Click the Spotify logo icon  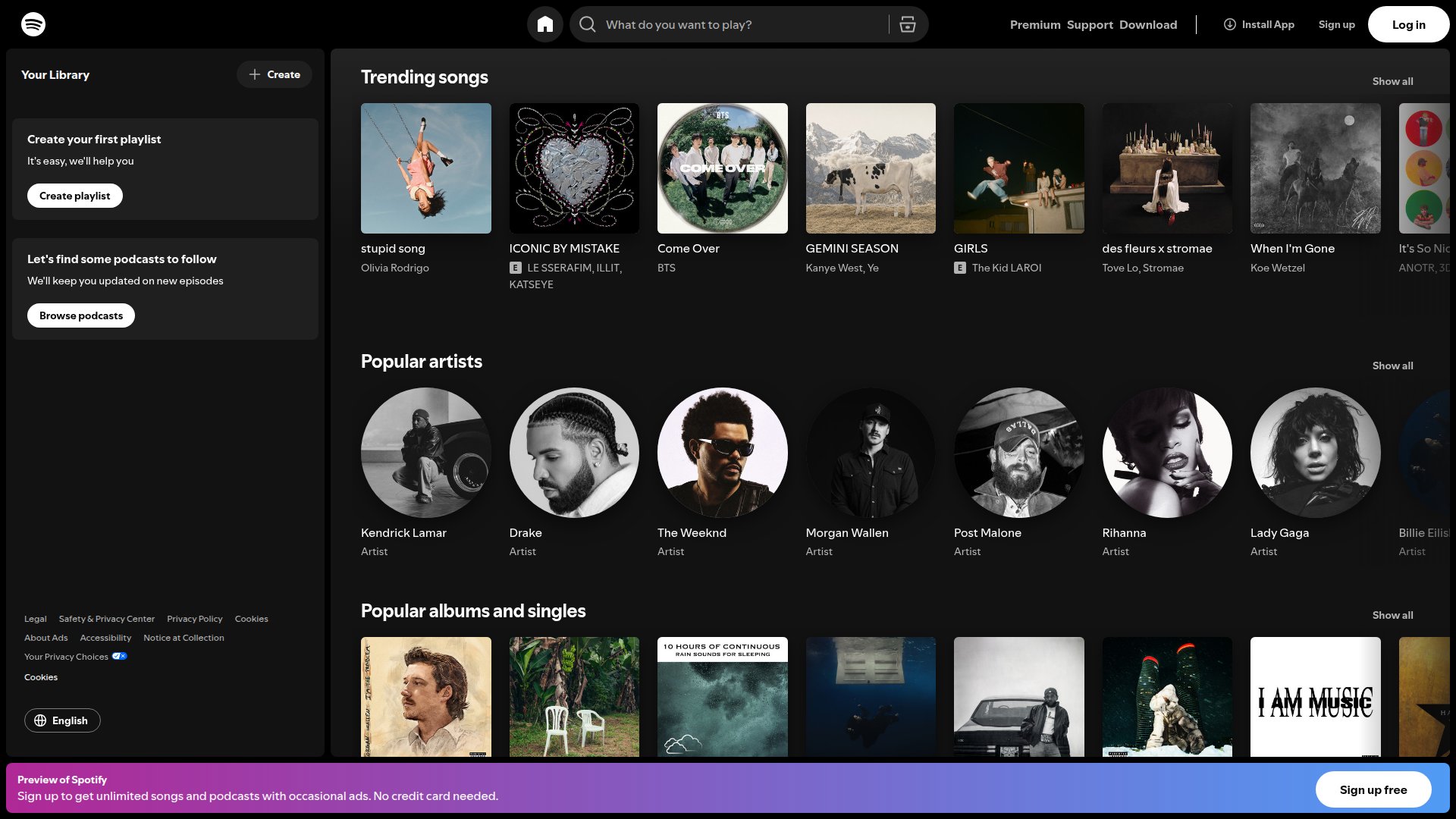pos(33,24)
